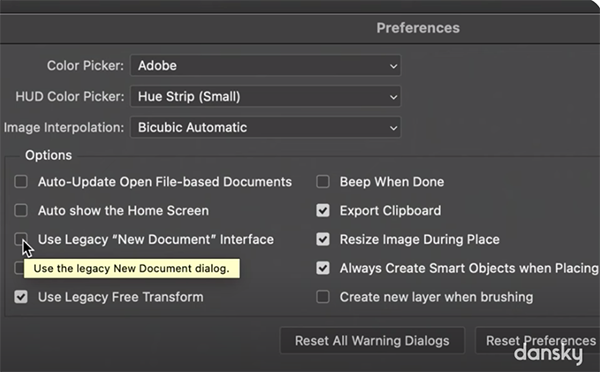Click the Image Interpolation label text
The height and width of the screenshot is (372, 600).
tap(64, 127)
